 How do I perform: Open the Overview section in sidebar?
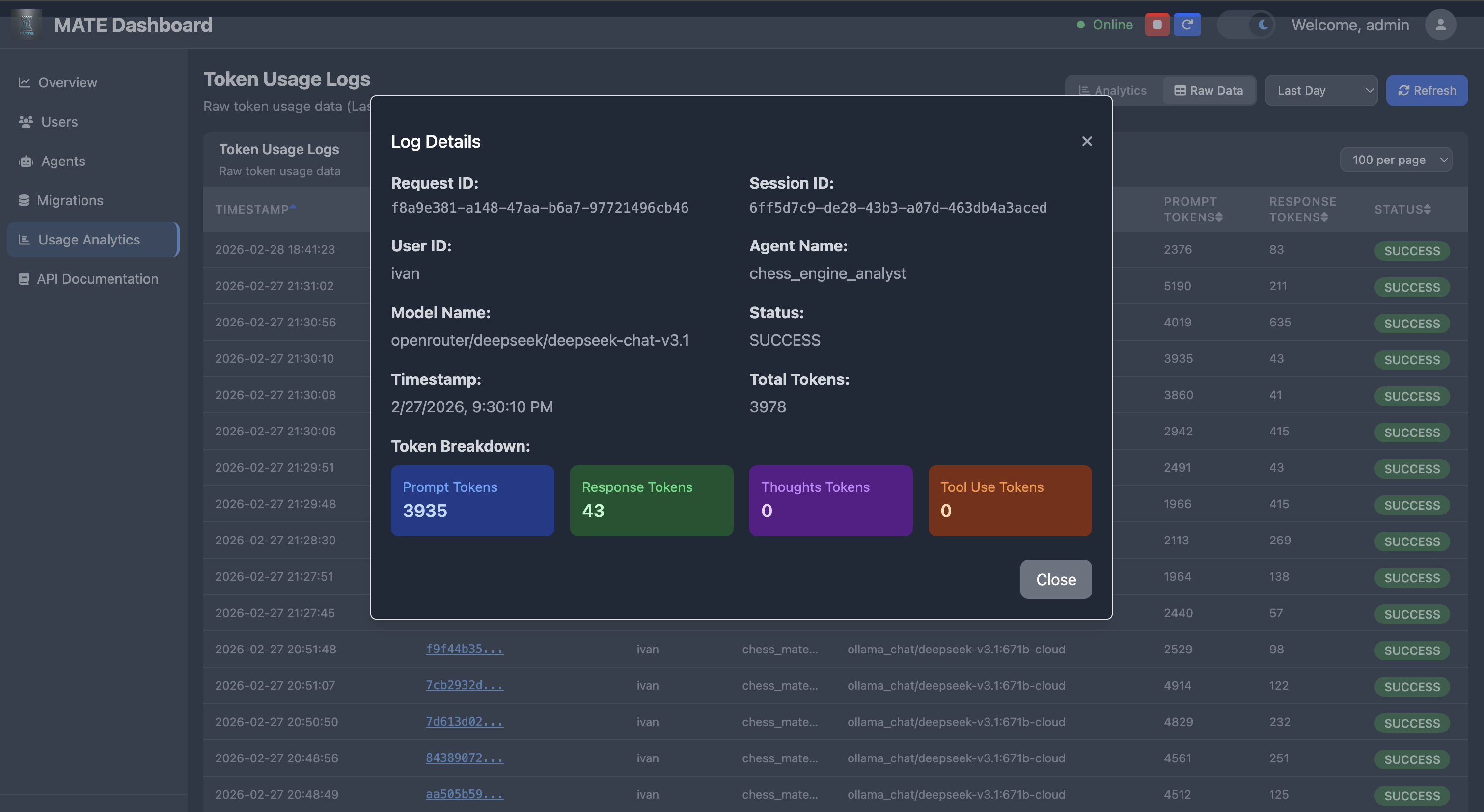pos(67,82)
